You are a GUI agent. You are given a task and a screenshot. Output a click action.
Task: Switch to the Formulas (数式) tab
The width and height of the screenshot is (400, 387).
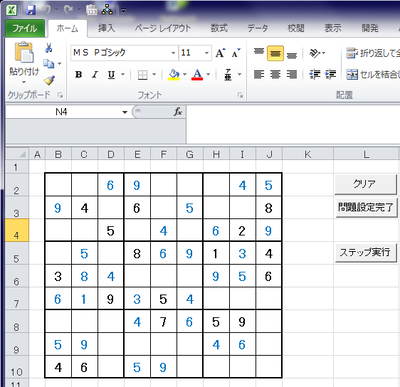pyautogui.click(x=219, y=28)
